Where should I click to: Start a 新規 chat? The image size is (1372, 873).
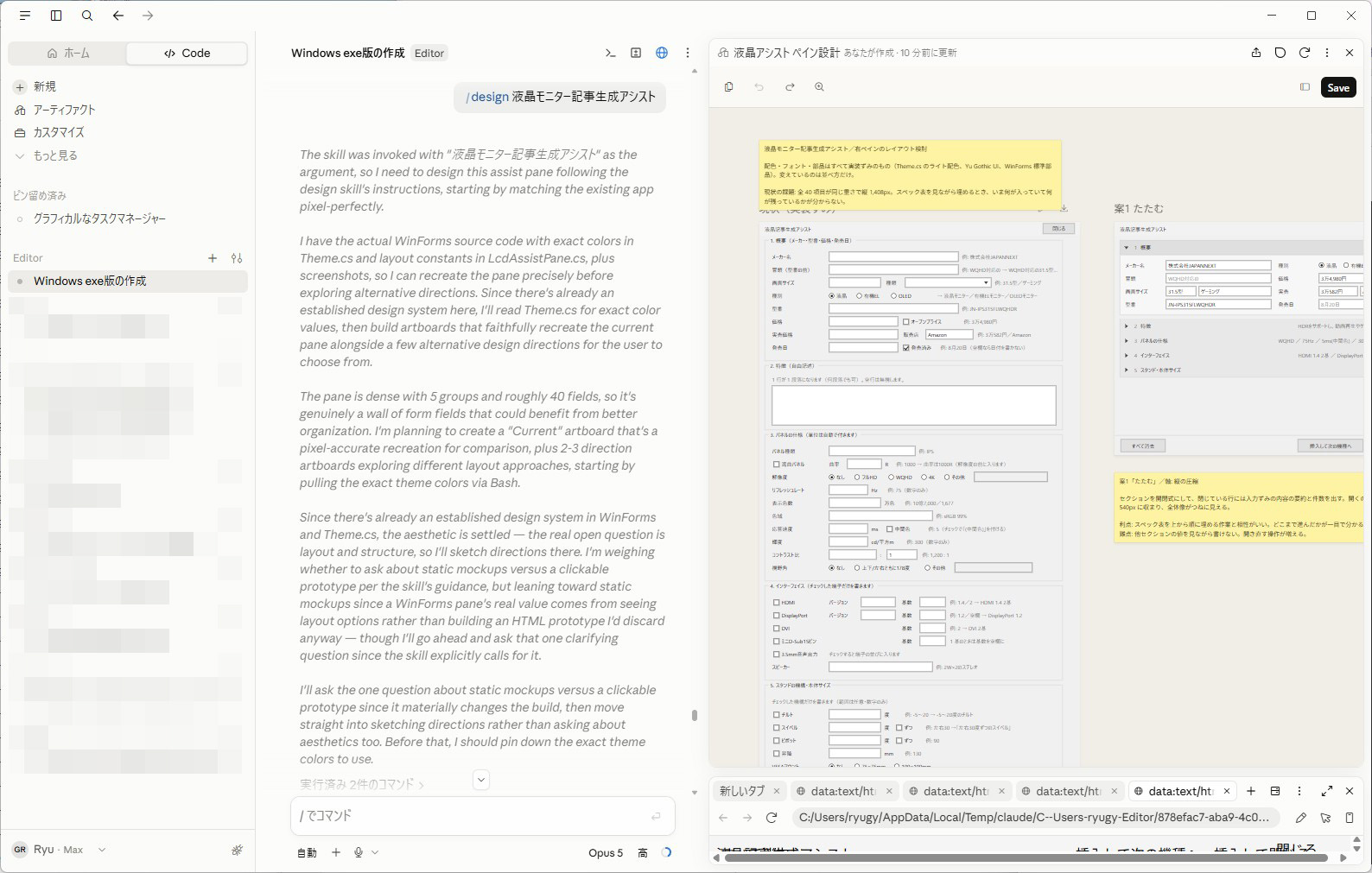[x=45, y=86]
